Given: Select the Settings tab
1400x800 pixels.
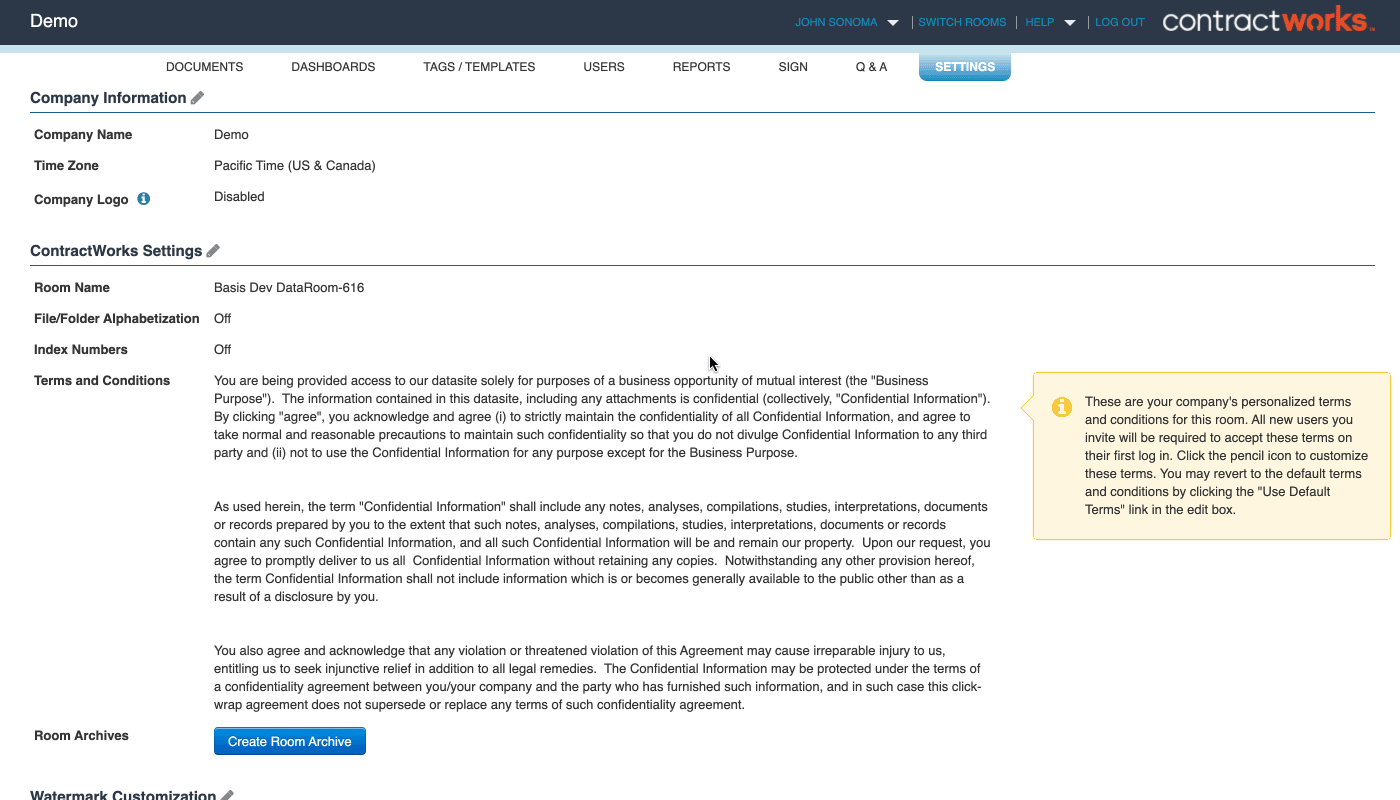Looking at the screenshot, I should 965,67.
